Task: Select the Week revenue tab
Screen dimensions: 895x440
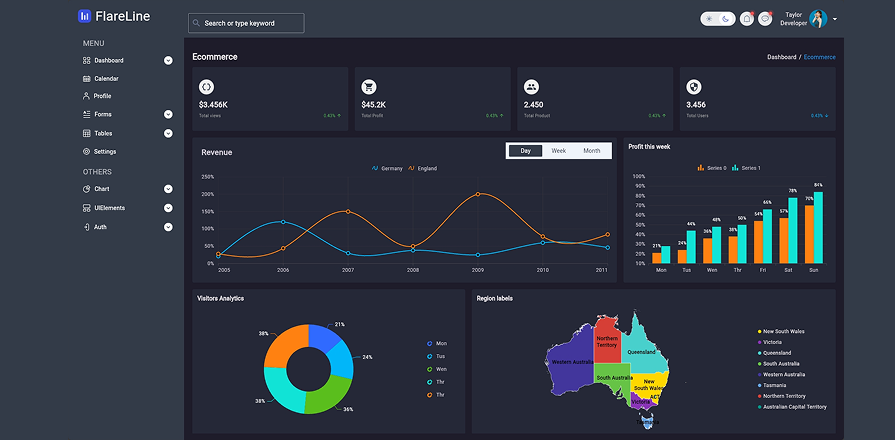Action: point(558,151)
